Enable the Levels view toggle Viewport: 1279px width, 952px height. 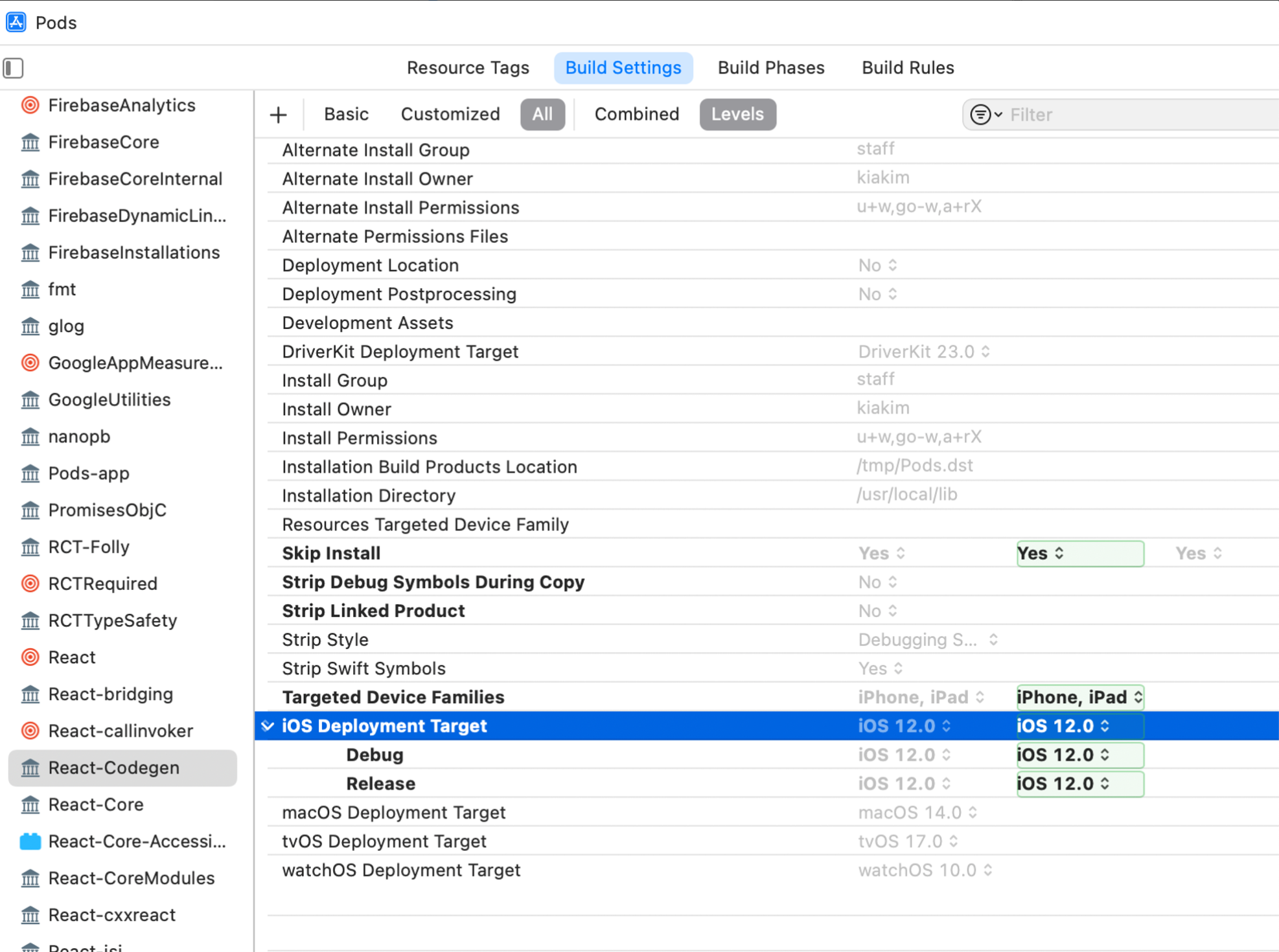click(737, 115)
